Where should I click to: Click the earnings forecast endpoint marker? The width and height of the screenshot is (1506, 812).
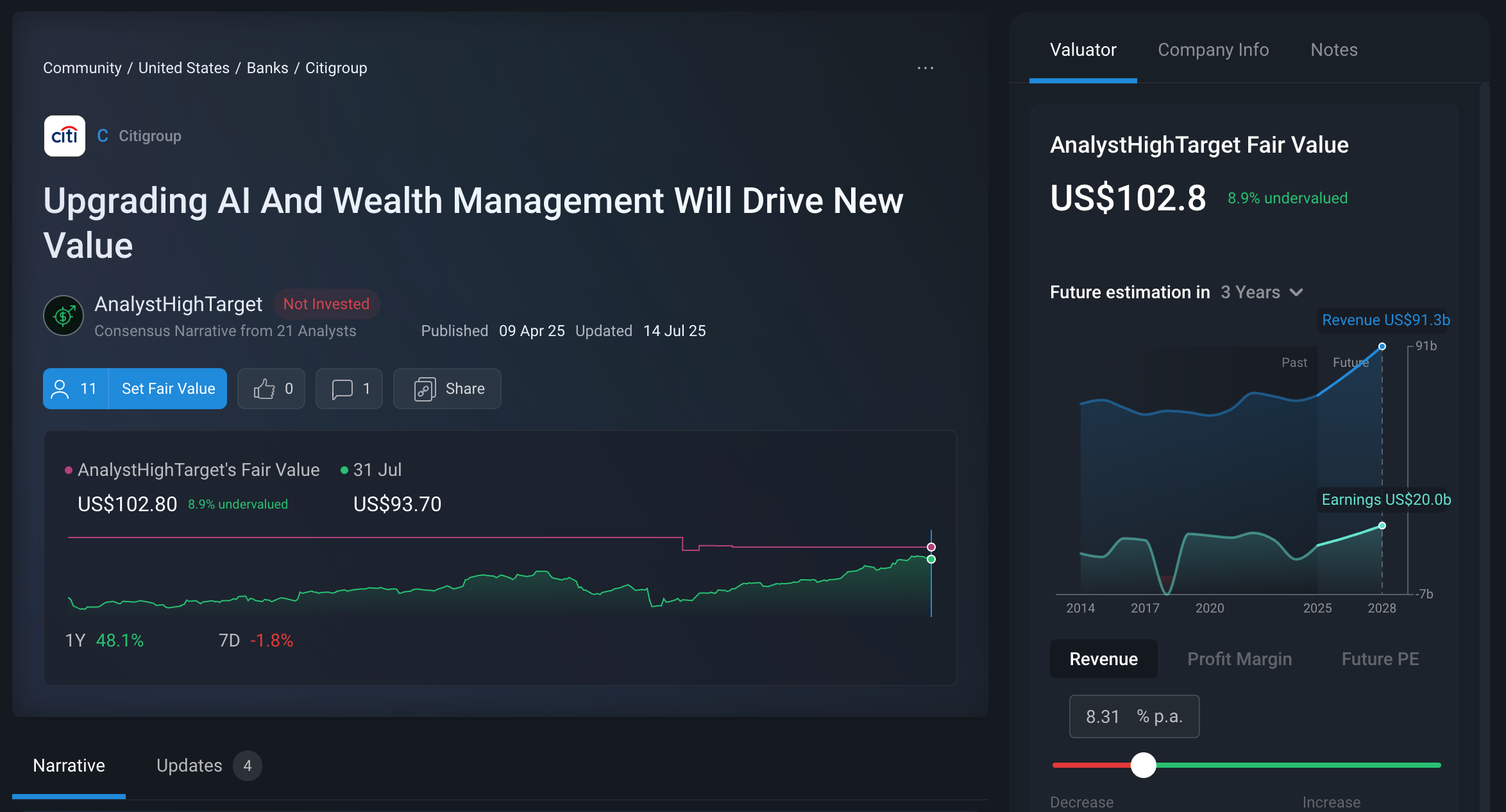[x=1382, y=526]
